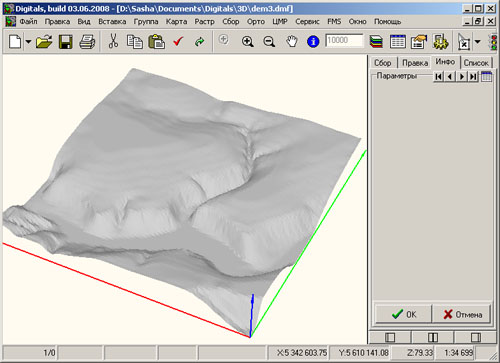This screenshot has width=500, height=363.
Task: Click the Open file folder icon
Action: point(44,42)
